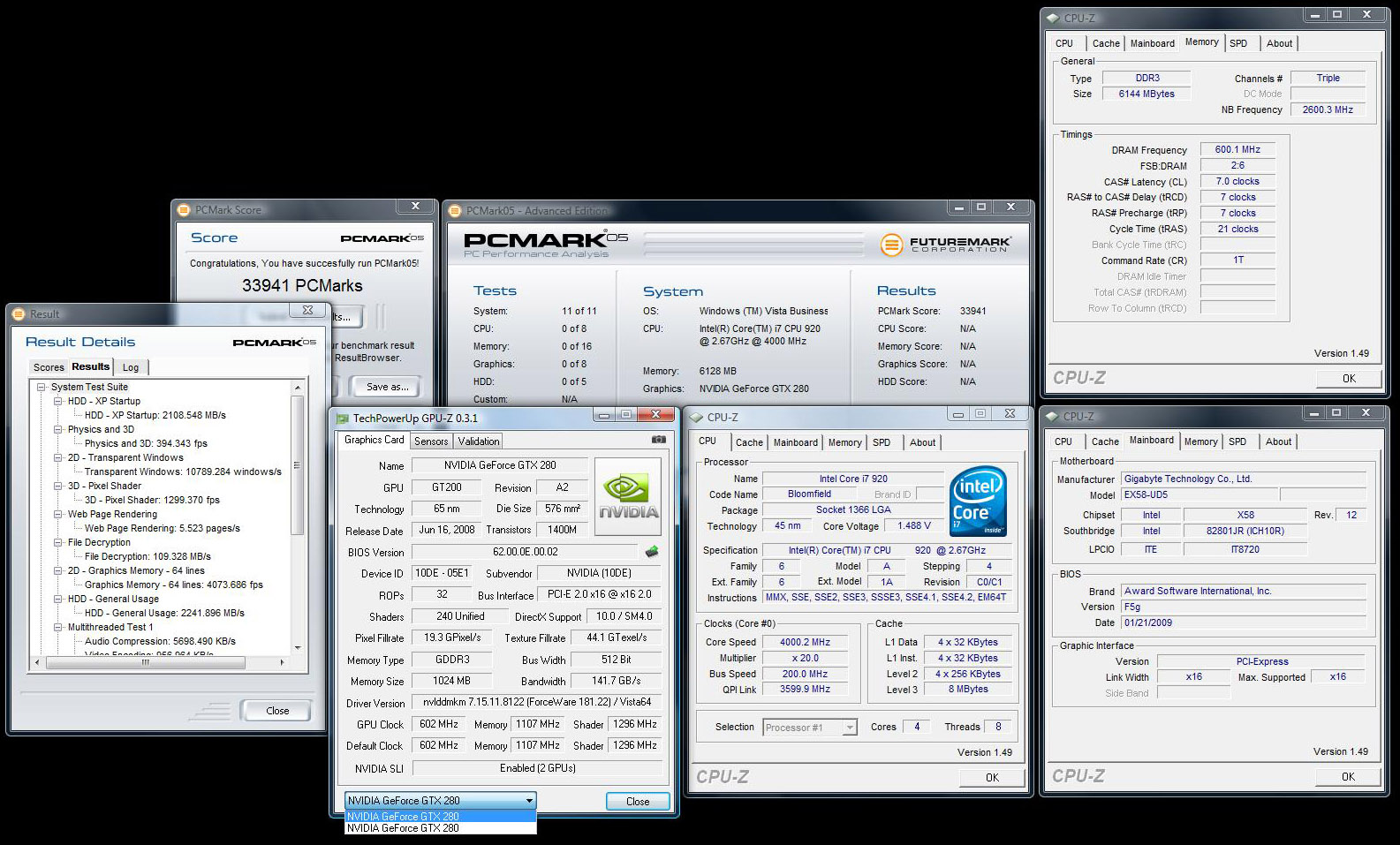Viewport: 1400px width, 845px height.
Task: Click the GPU-Z screenshot camera icon
Action: coord(659,439)
